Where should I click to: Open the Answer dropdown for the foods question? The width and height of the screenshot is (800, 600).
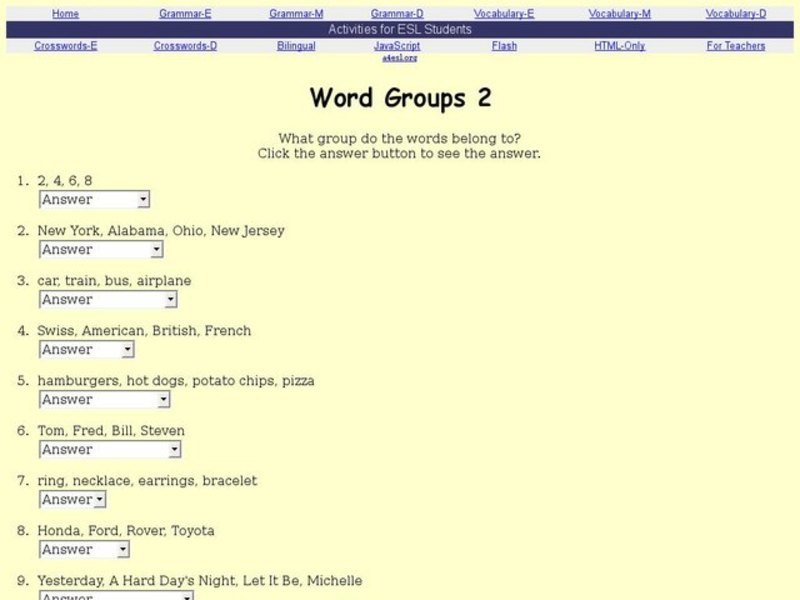[x=103, y=399]
